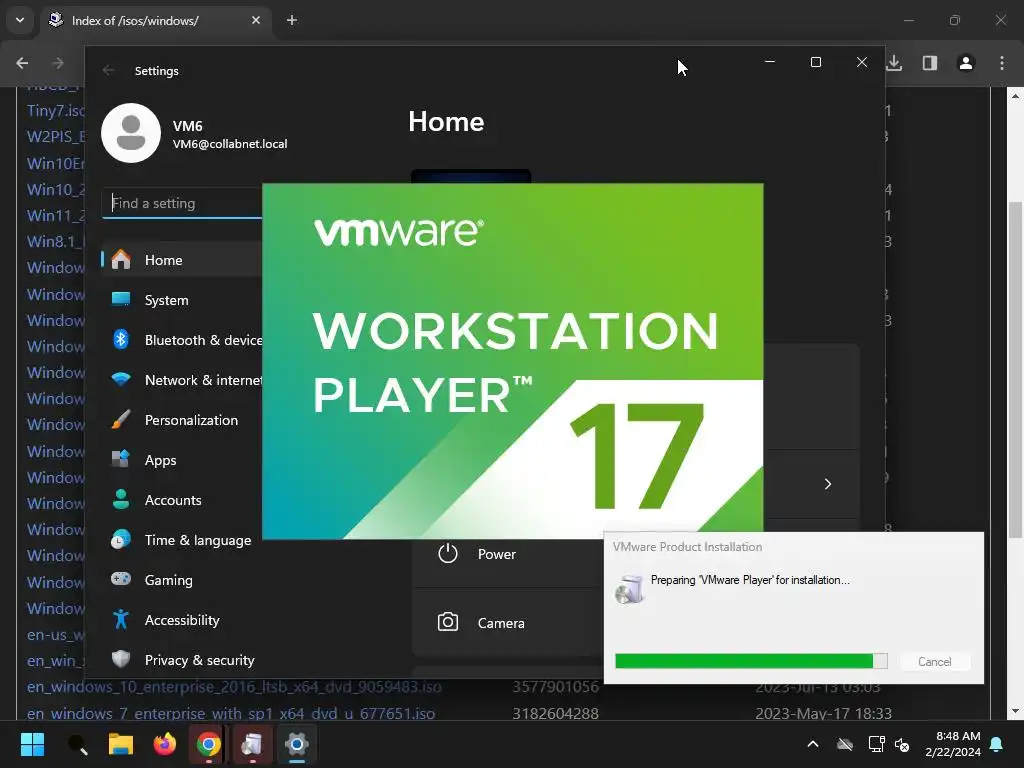Open Windows Start menu
This screenshot has width=1024, height=768.
[32, 744]
